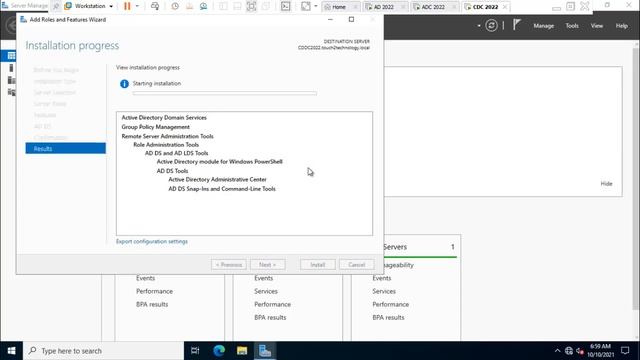
Task: Select the Dashboard icon in Server Manager sidebar
Action: tap(11, 56)
